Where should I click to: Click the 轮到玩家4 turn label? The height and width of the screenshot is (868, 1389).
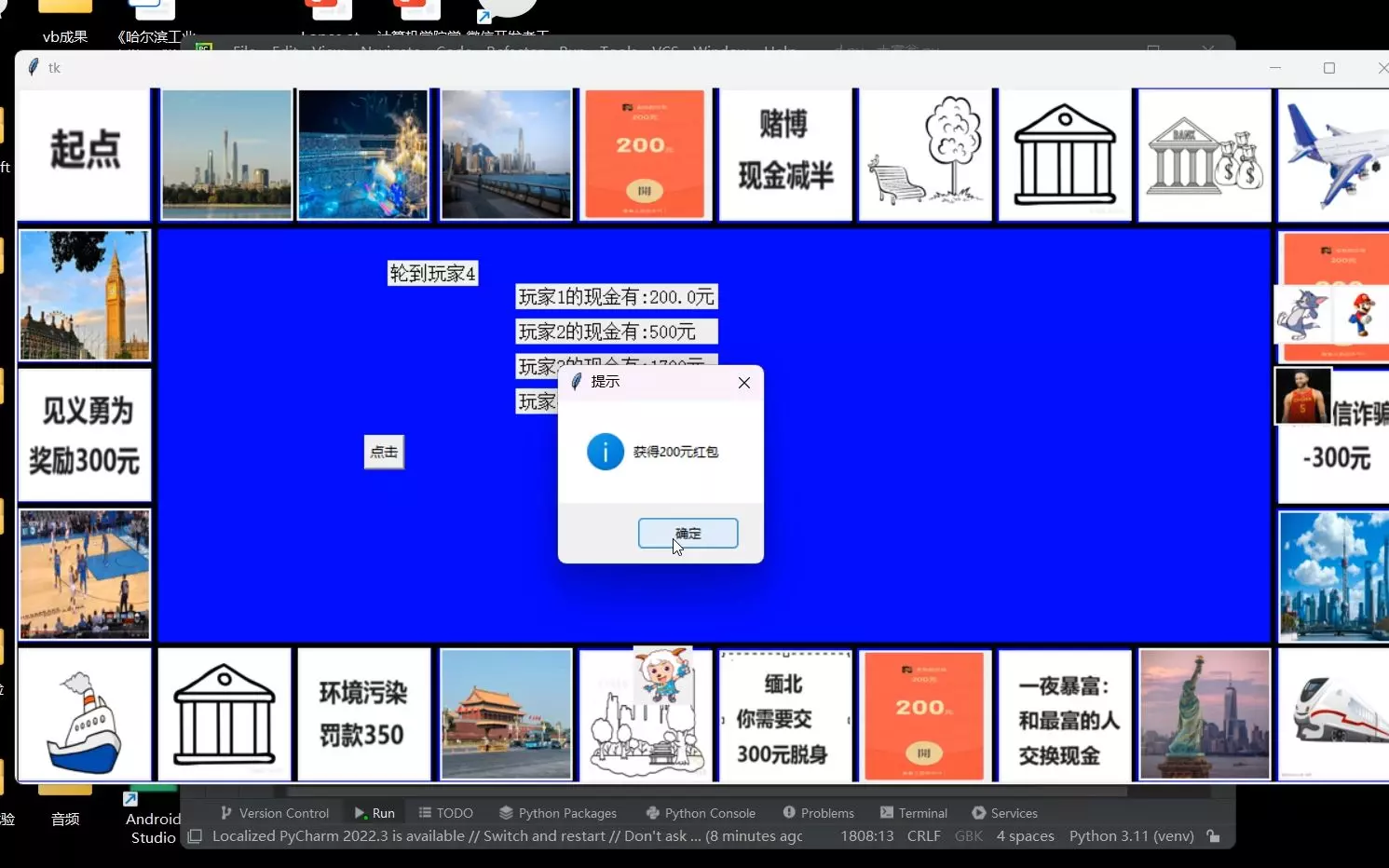(433, 273)
